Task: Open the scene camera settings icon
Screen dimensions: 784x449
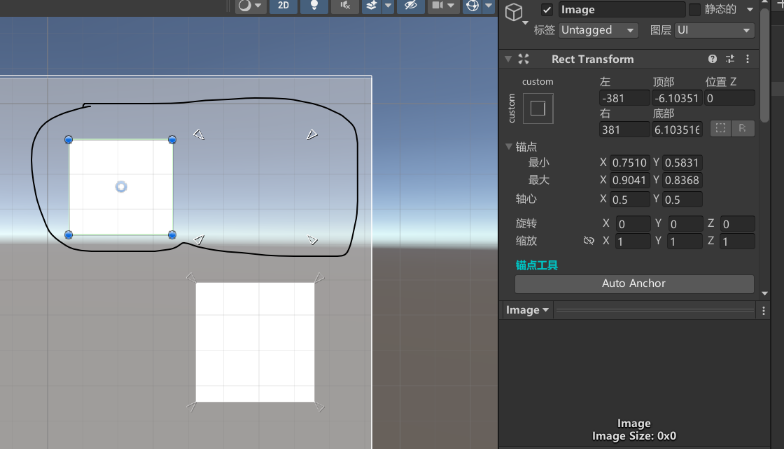Action: [x=438, y=6]
